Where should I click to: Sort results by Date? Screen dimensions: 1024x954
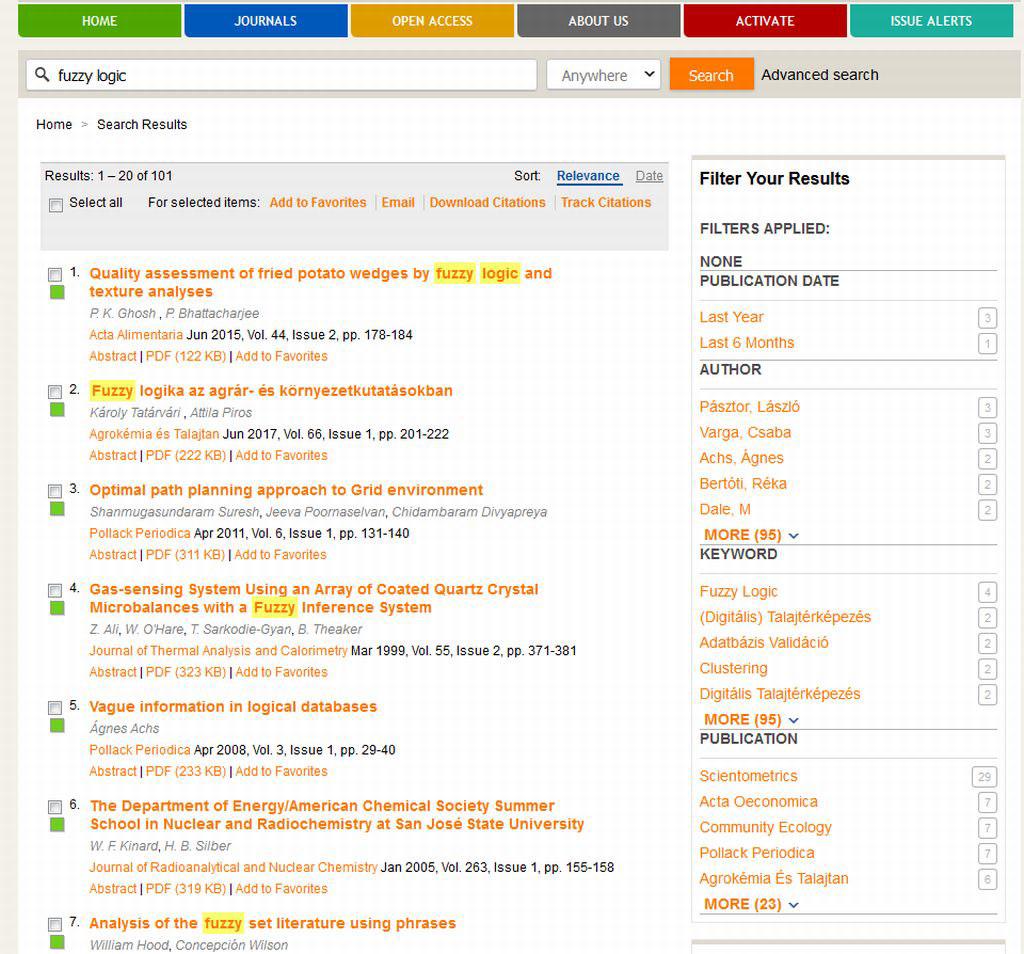649,176
